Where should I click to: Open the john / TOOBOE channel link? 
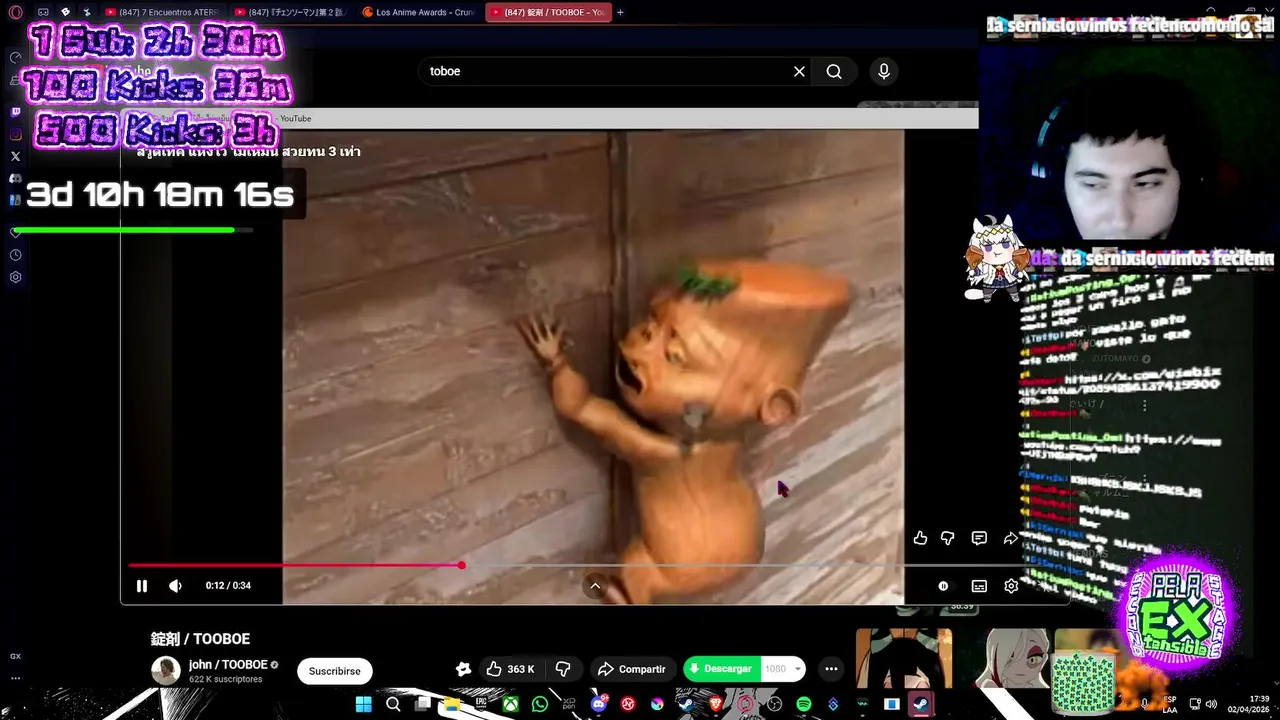(228, 665)
